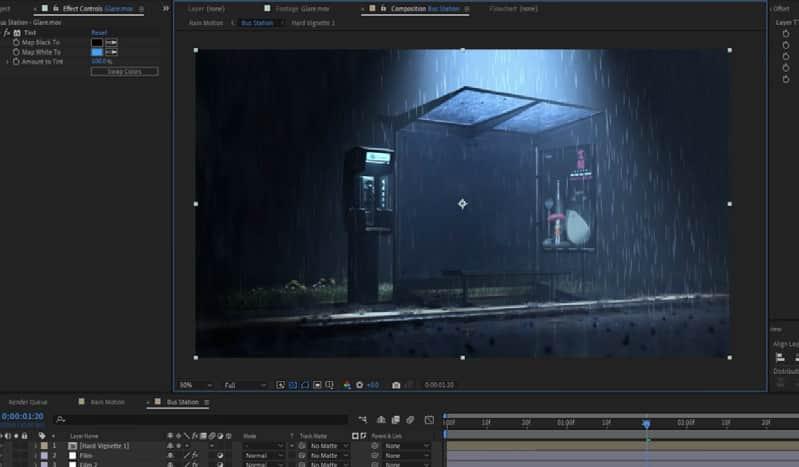Pick Map Black To color with eyedropper

112,43
